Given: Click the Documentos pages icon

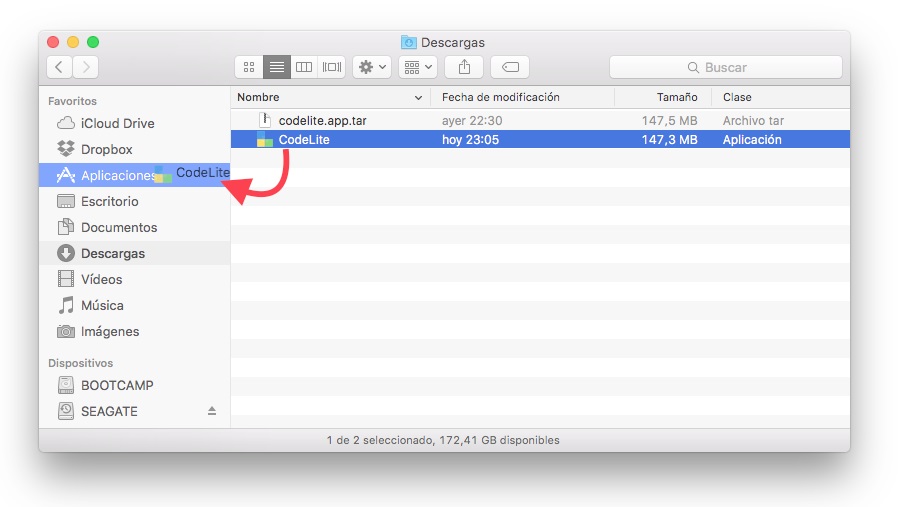Looking at the screenshot, I should (66, 226).
